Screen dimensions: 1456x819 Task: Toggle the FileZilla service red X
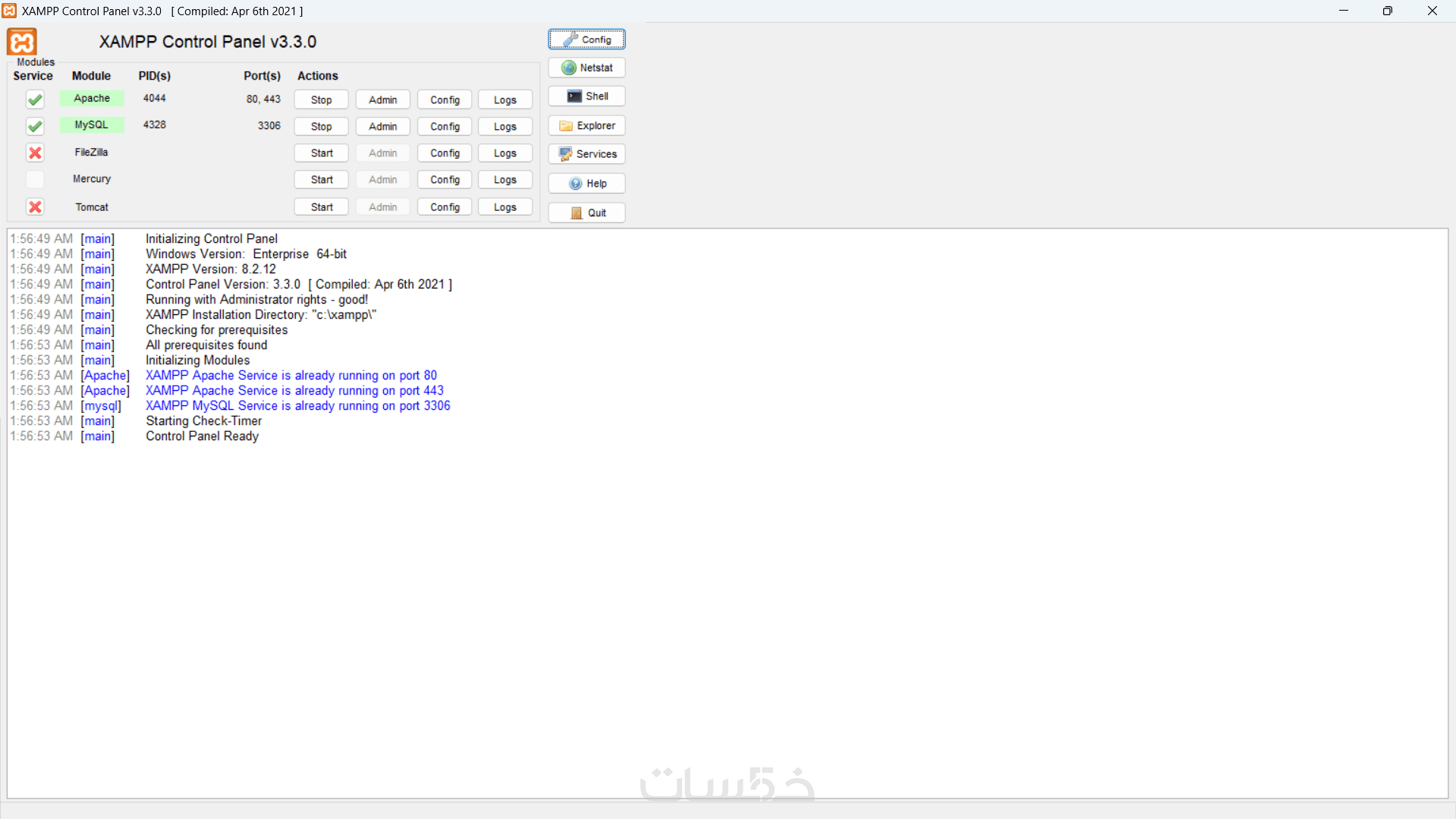tap(35, 153)
